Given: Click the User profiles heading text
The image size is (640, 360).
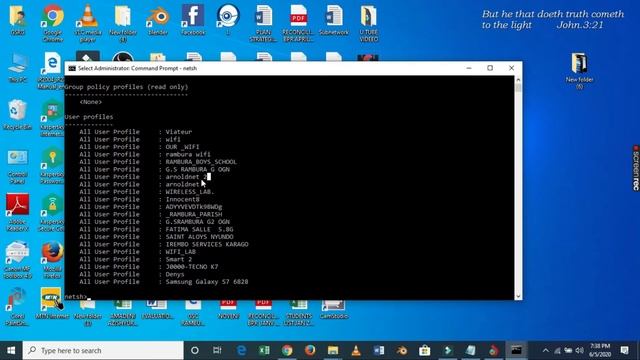Looking at the screenshot, I should [x=89, y=117].
